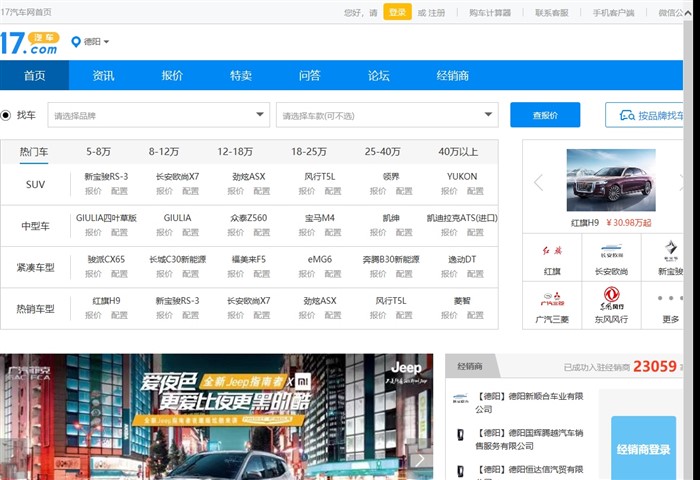Click the Jeep banner next arrow
This screenshot has height=480, width=700.
pos(420,459)
